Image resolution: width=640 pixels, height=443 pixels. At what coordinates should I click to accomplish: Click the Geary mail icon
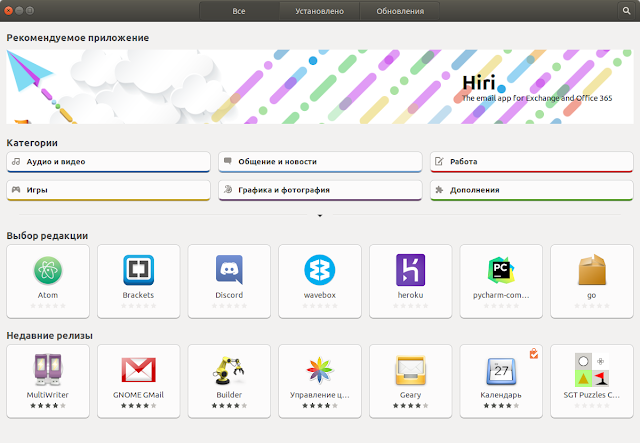coord(410,370)
